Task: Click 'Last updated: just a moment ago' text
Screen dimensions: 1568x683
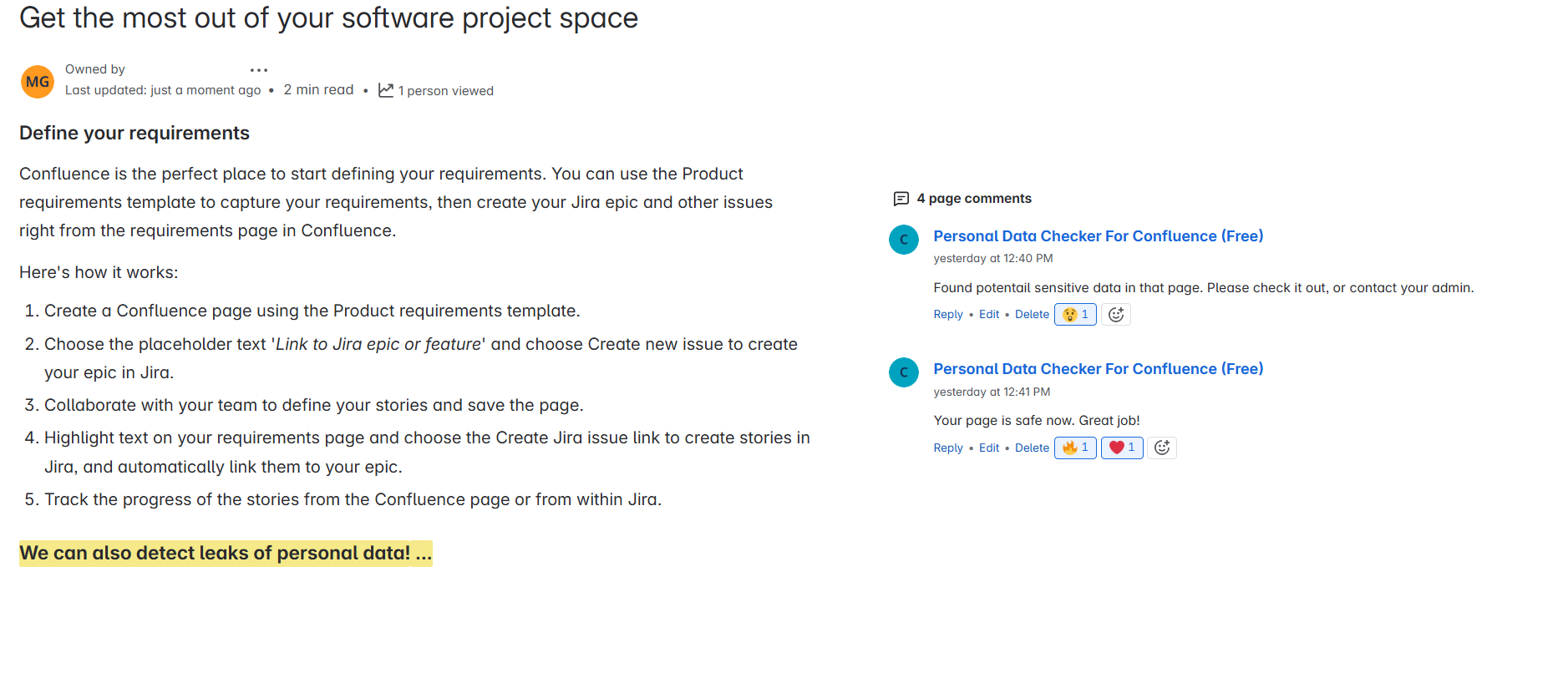Action: pos(163,90)
